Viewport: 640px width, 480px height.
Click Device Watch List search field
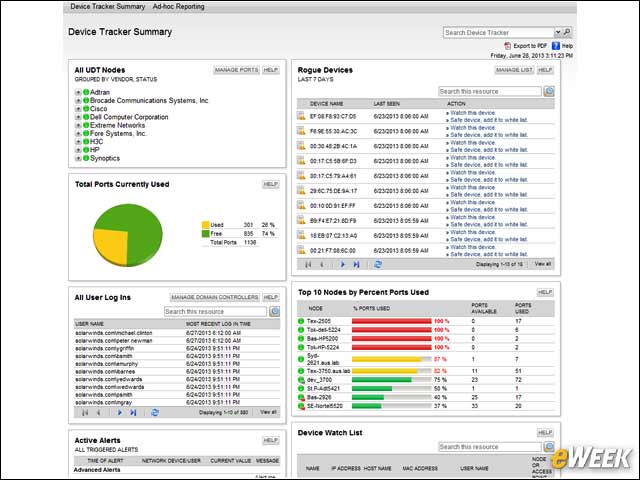click(x=490, y=447)
